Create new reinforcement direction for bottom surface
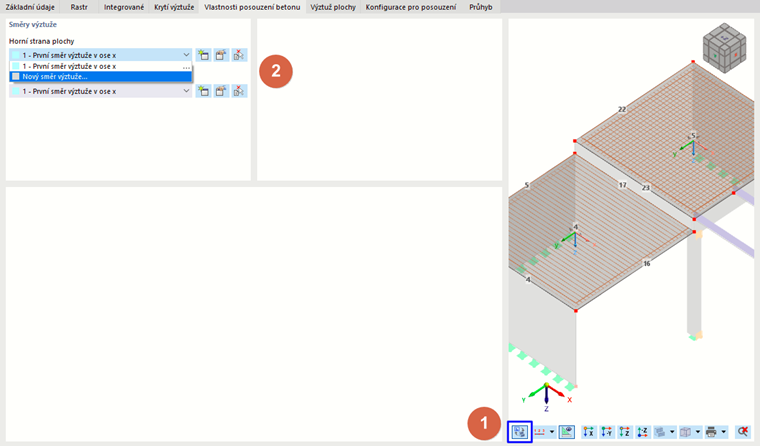 point(204,91)
